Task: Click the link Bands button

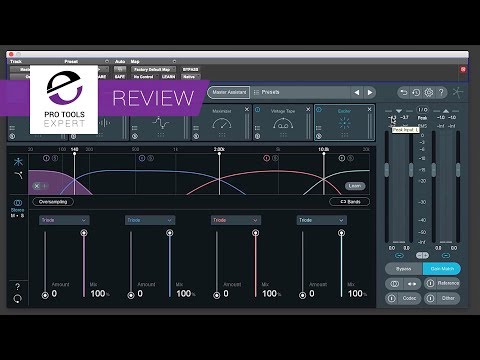Action: pyautogui.click(x=350, y=202)
